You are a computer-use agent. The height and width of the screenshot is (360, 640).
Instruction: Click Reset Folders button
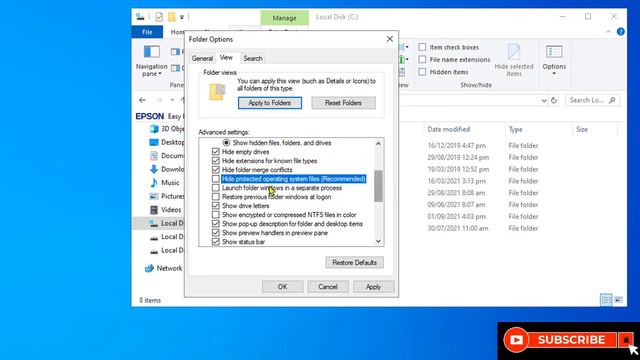pyautogui.click(x=343, y=103)
